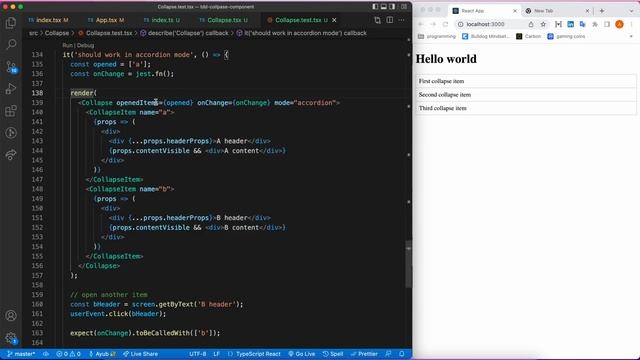Show hidden bookmarks overflow arrow

[631, 36]
